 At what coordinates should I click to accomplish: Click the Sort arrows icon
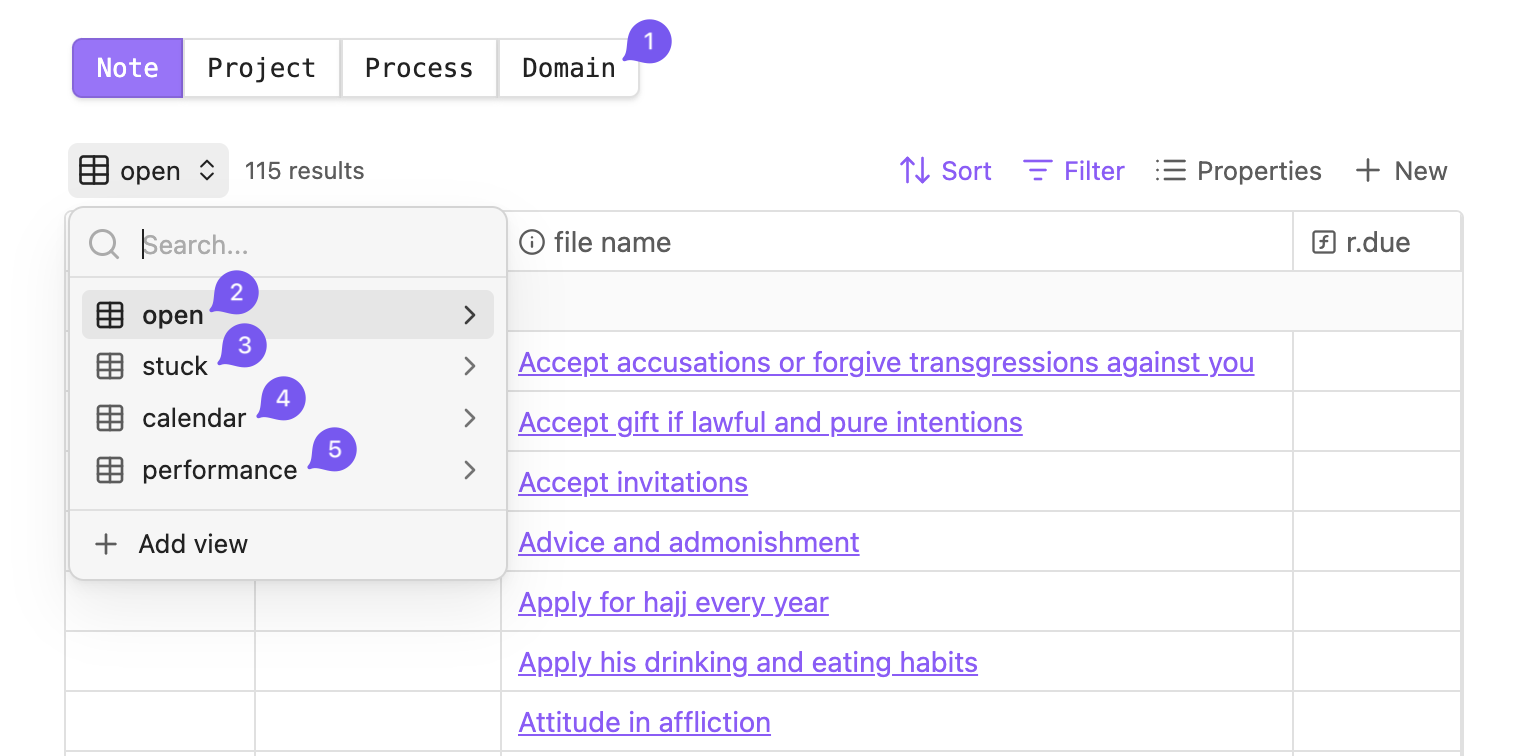click(x=914, y=171)
